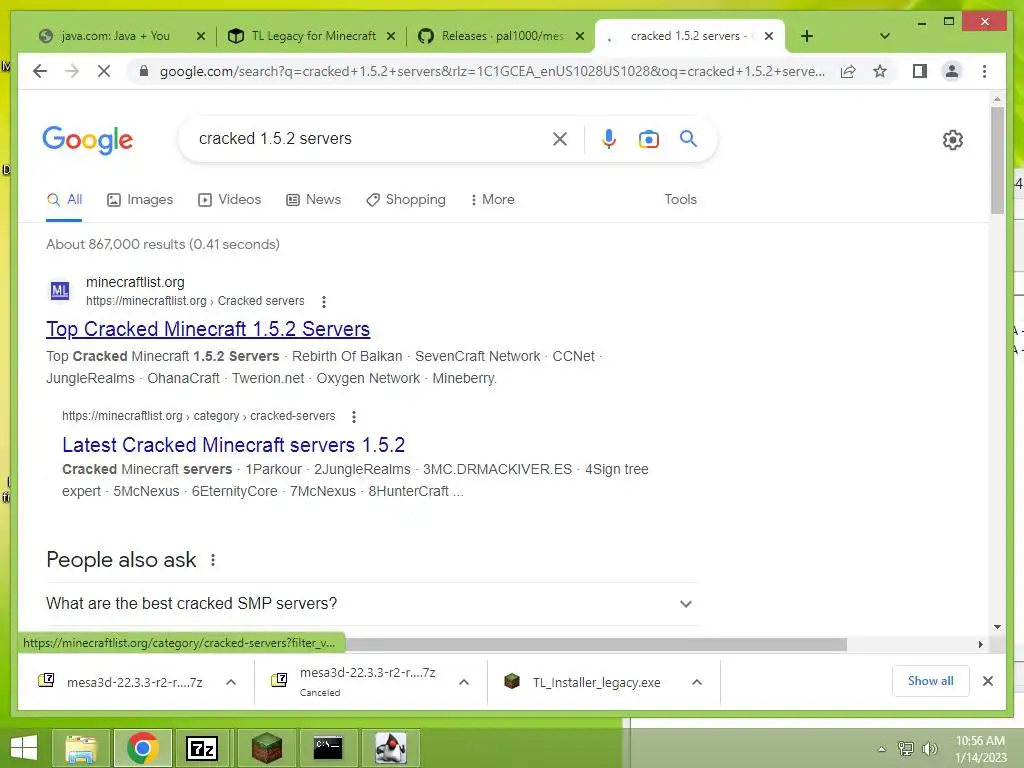Viewport: 1024px width, 768px height.
Task: Start a voice search with microphone
Action: pos(609,138)
